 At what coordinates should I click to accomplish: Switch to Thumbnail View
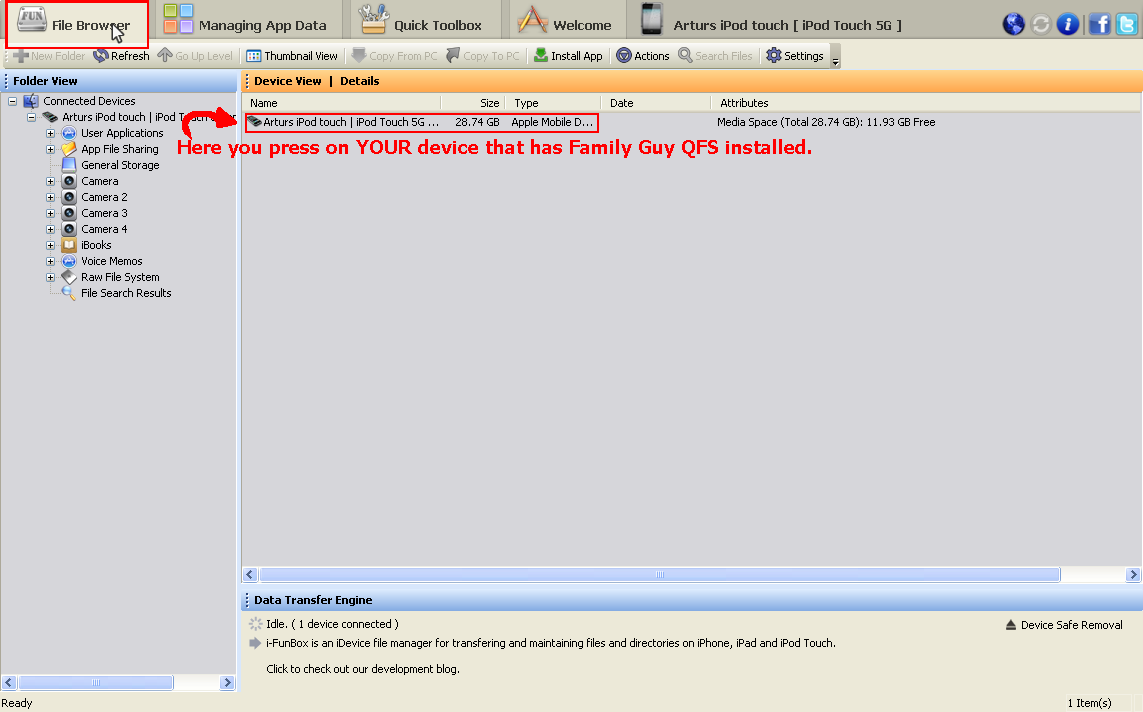[292, 55]
